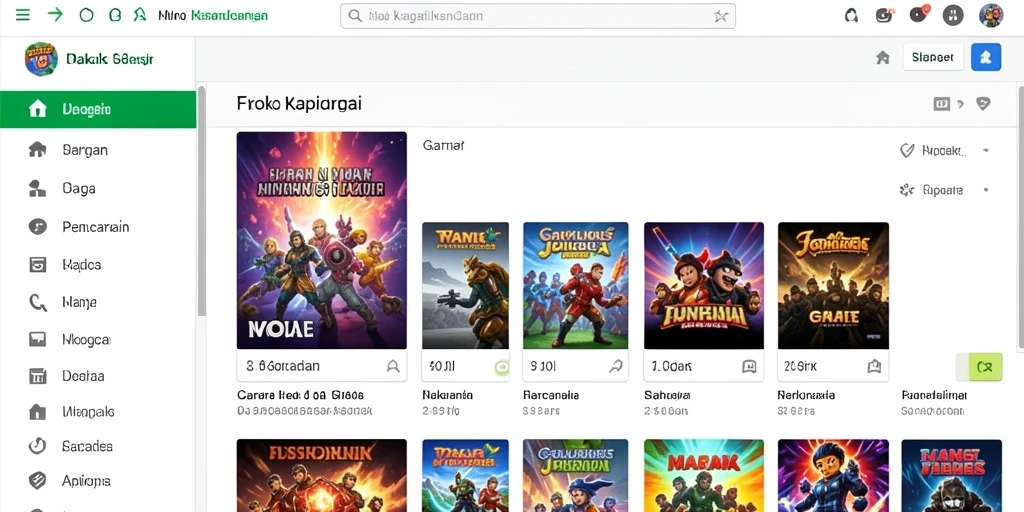Viewport: 1024px width, 512px height.
Task: Click the Dakak Sesjr sidebar avatar
Action: pos(41,59)
